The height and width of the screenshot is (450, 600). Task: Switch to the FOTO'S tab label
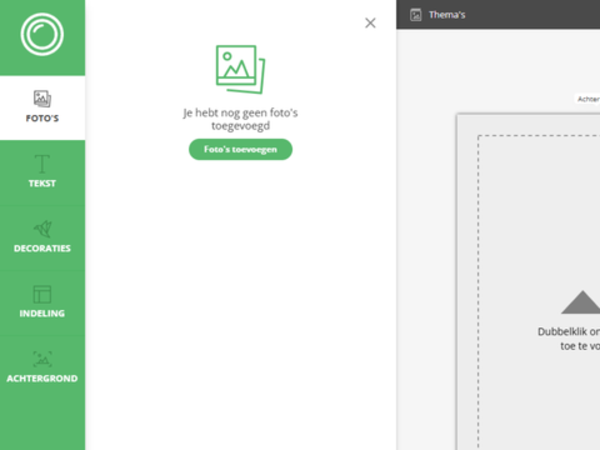42,119
